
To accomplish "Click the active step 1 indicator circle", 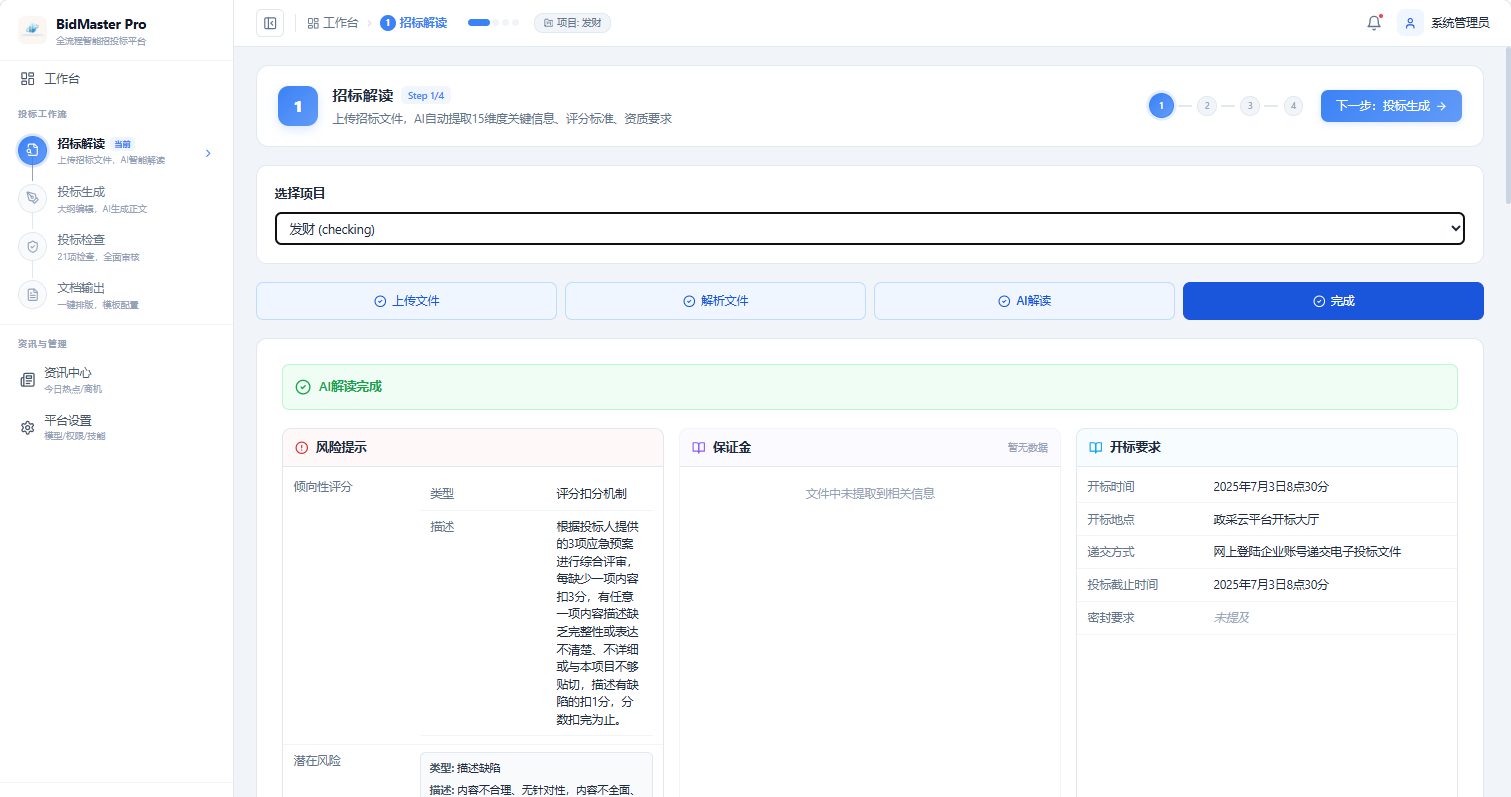I will 1161,106.
